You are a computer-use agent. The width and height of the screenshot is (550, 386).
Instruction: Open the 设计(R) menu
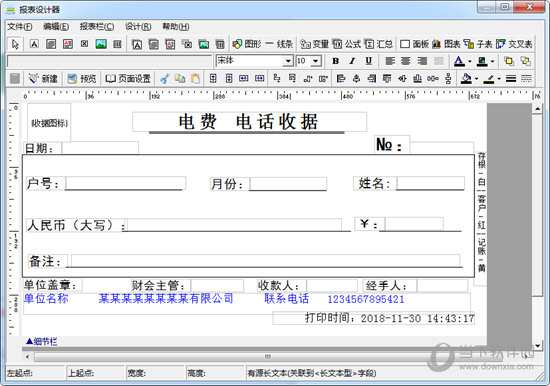coord(138,27)
